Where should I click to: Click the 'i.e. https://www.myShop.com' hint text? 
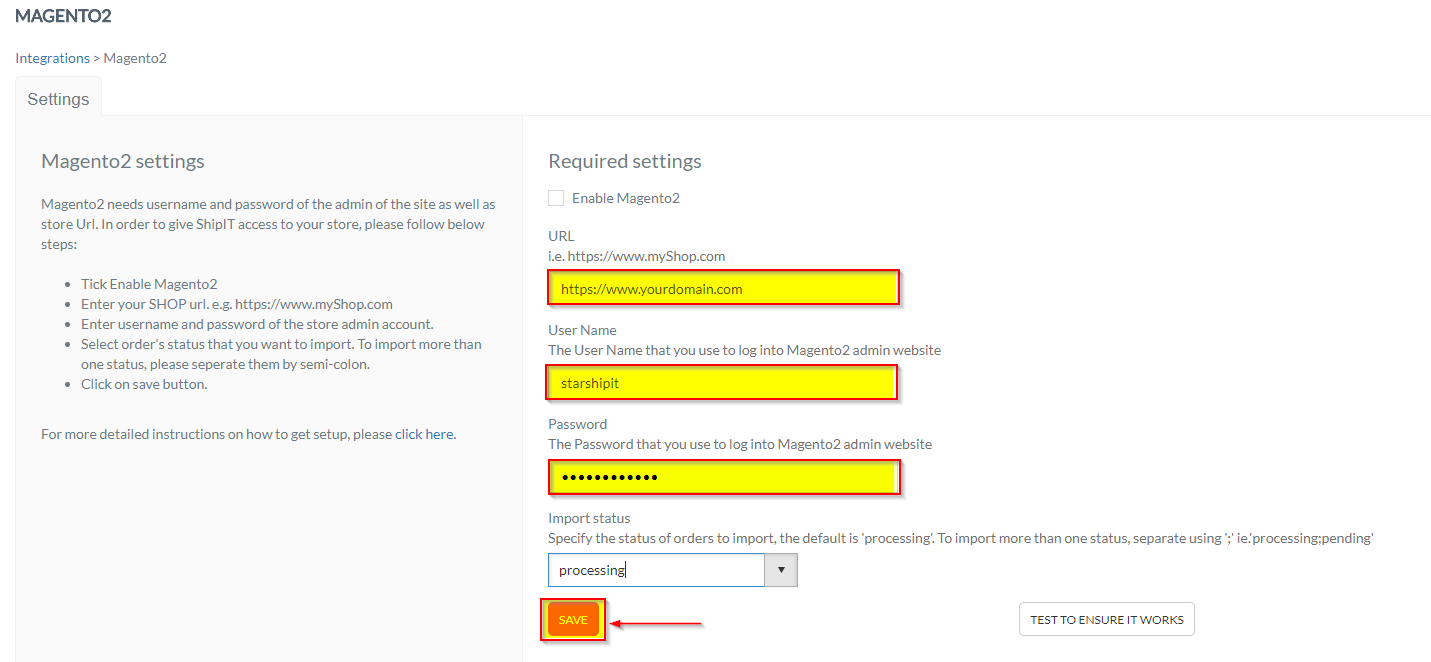click(x=636, y=256)
